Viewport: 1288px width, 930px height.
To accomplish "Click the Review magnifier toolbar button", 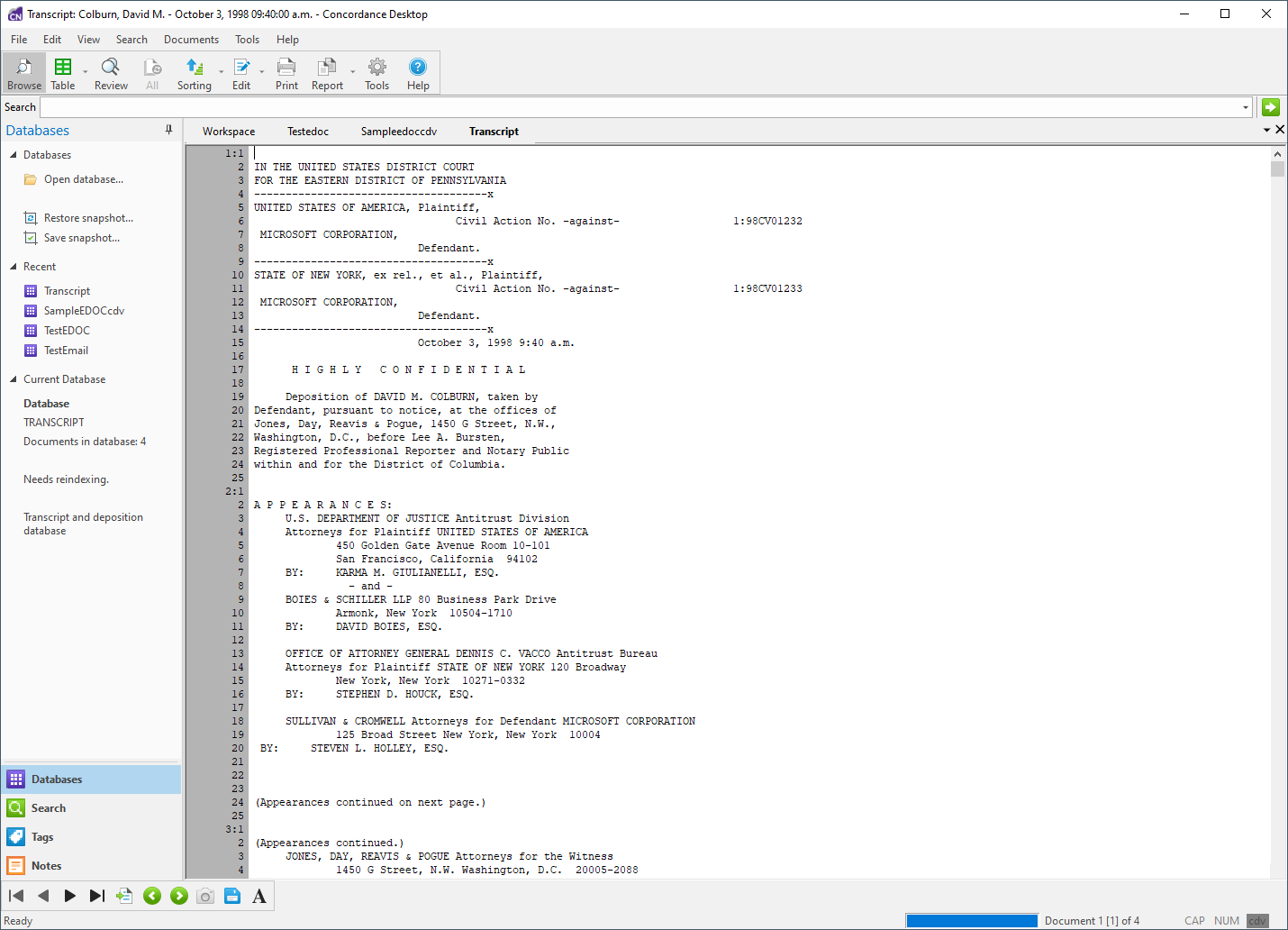I will click(111, 74).
